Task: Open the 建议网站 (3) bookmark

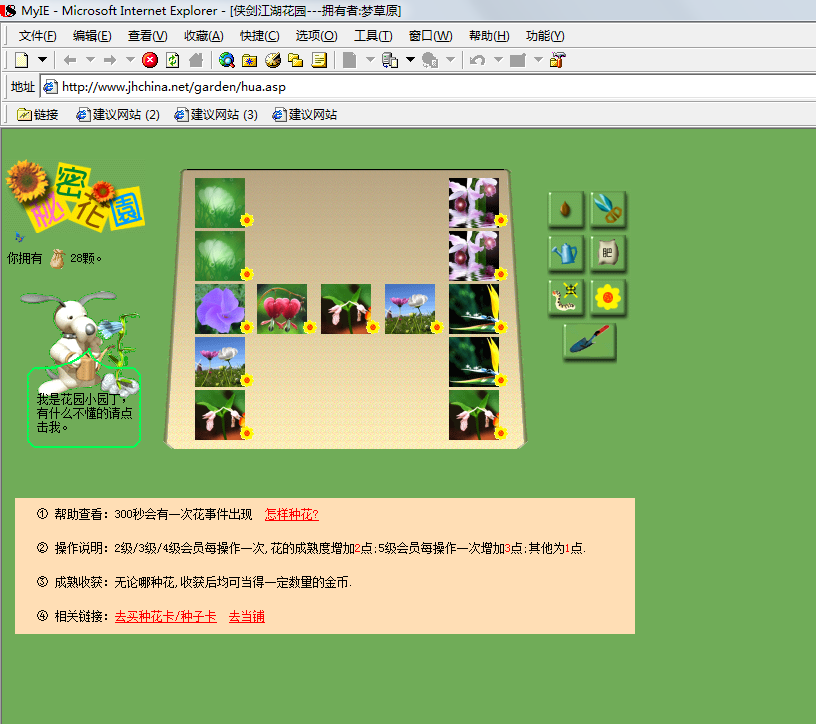Action: pyautogui.click(x=216, y=115)
